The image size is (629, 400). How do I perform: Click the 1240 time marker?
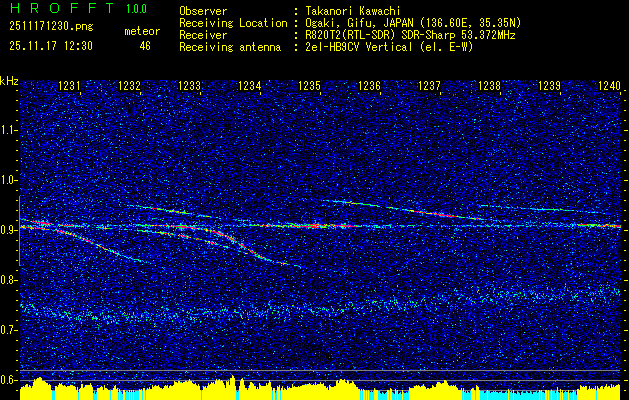pos(609,86)
